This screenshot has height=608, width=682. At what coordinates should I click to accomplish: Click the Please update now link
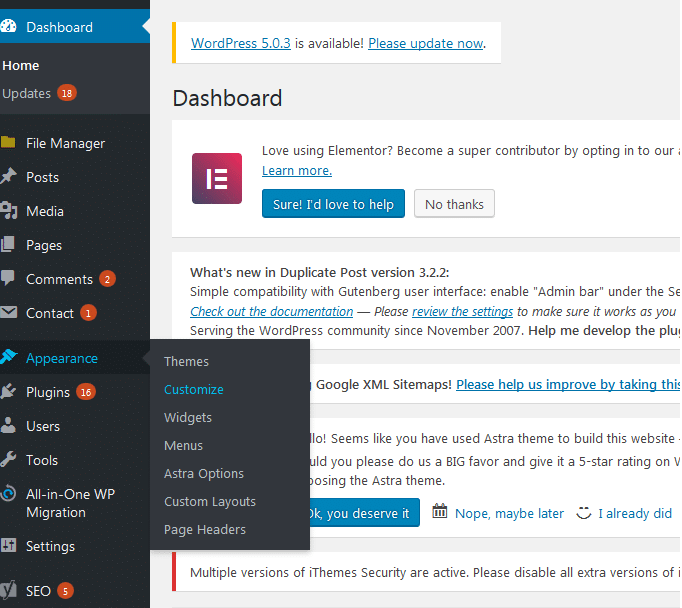tap(425, 43)
